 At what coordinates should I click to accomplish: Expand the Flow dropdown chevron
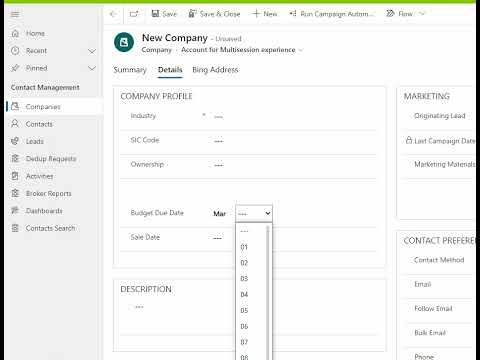click(422, 14)
